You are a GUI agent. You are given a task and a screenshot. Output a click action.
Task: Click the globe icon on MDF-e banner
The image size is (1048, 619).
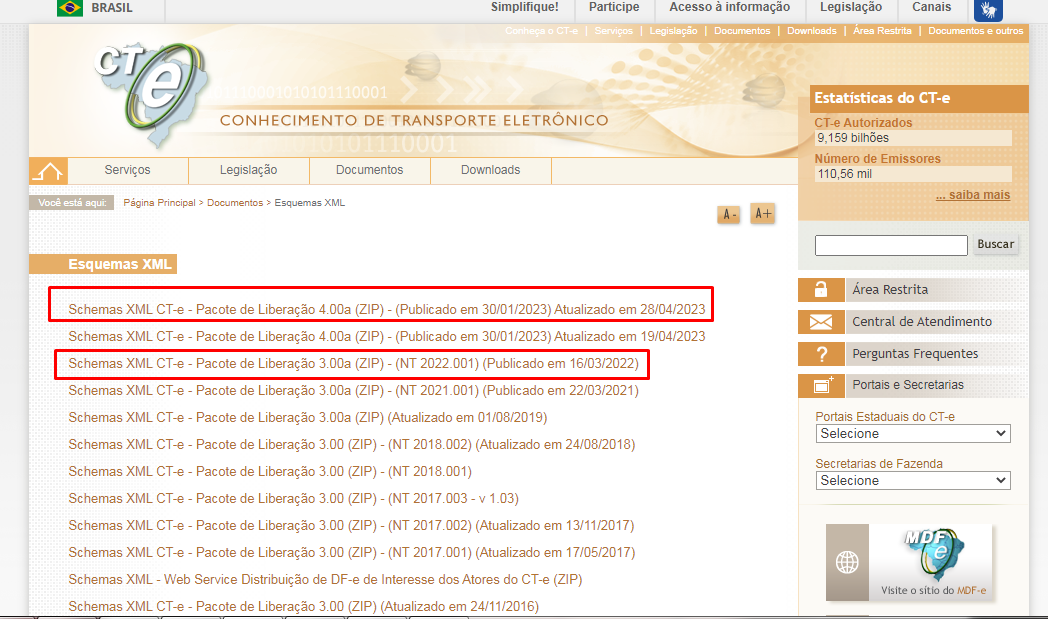[x=847, y=562]
